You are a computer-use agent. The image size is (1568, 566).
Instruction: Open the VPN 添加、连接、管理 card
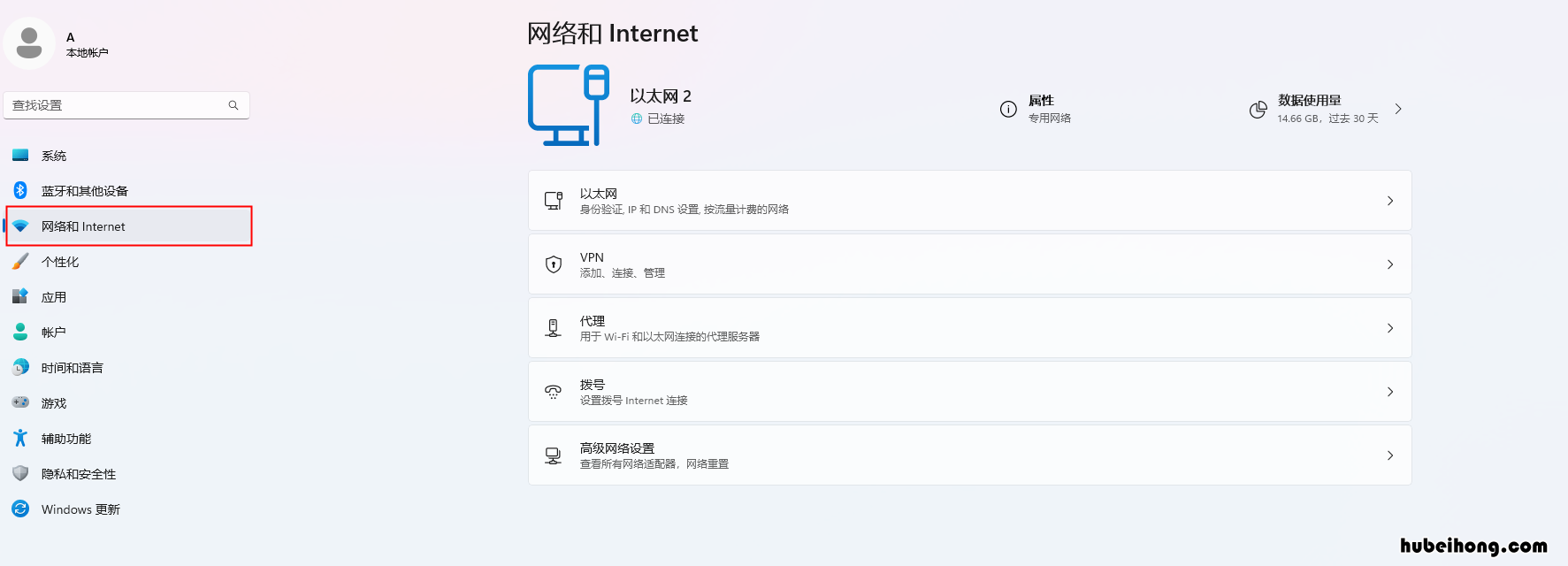pyautogui.click(x=969, y=264)
